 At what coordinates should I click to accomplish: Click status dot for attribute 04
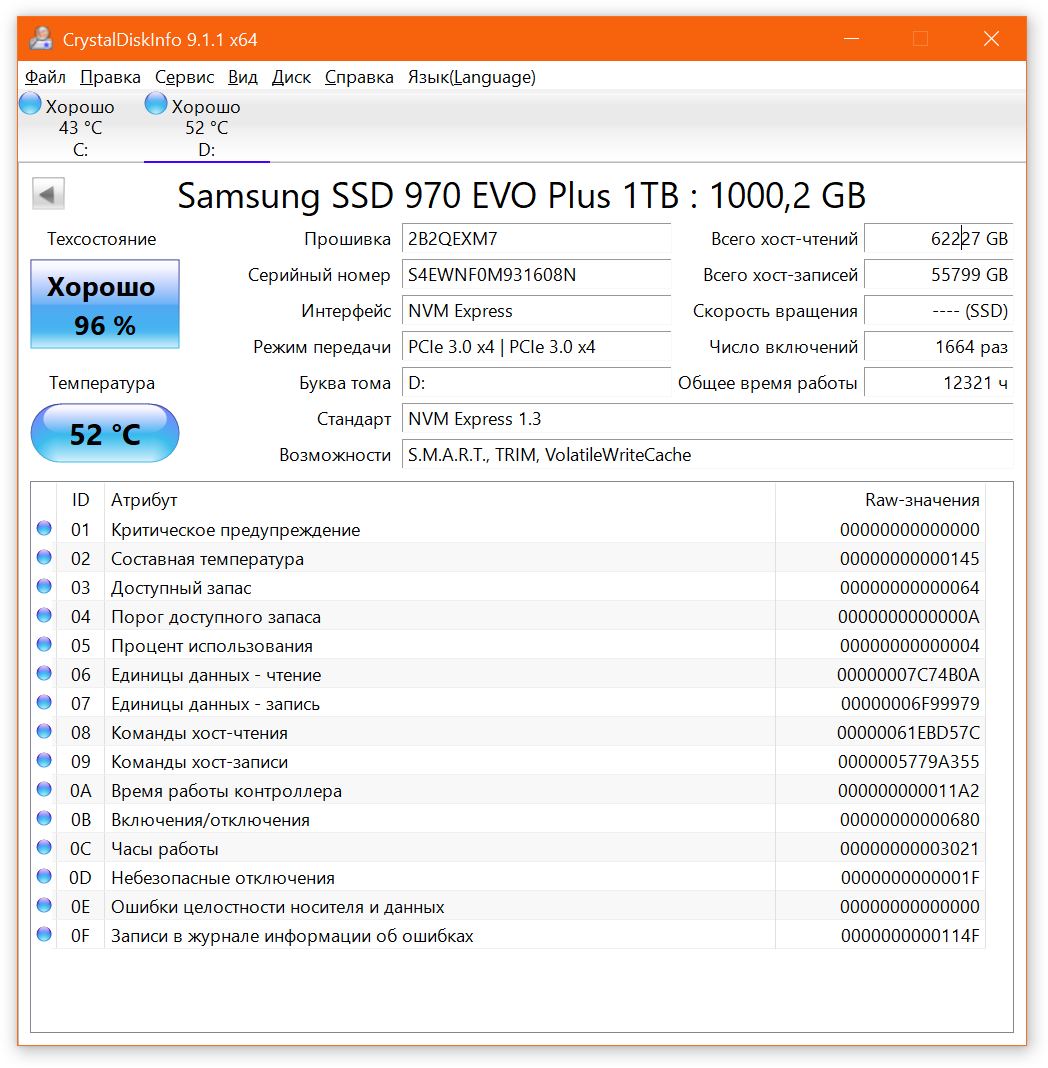click(44, 615)
